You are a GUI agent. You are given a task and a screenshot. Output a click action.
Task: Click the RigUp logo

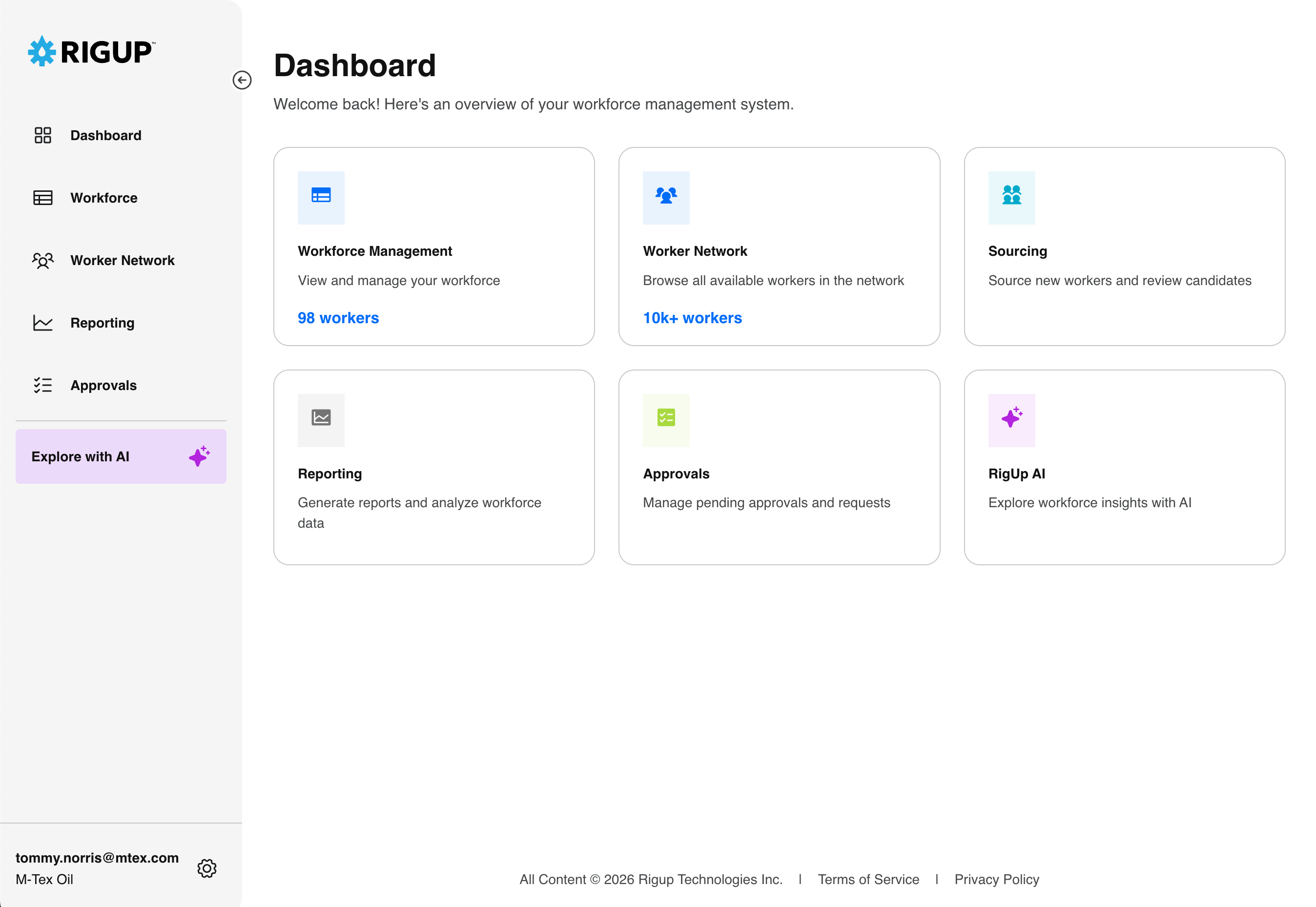[x=91, y=52]
